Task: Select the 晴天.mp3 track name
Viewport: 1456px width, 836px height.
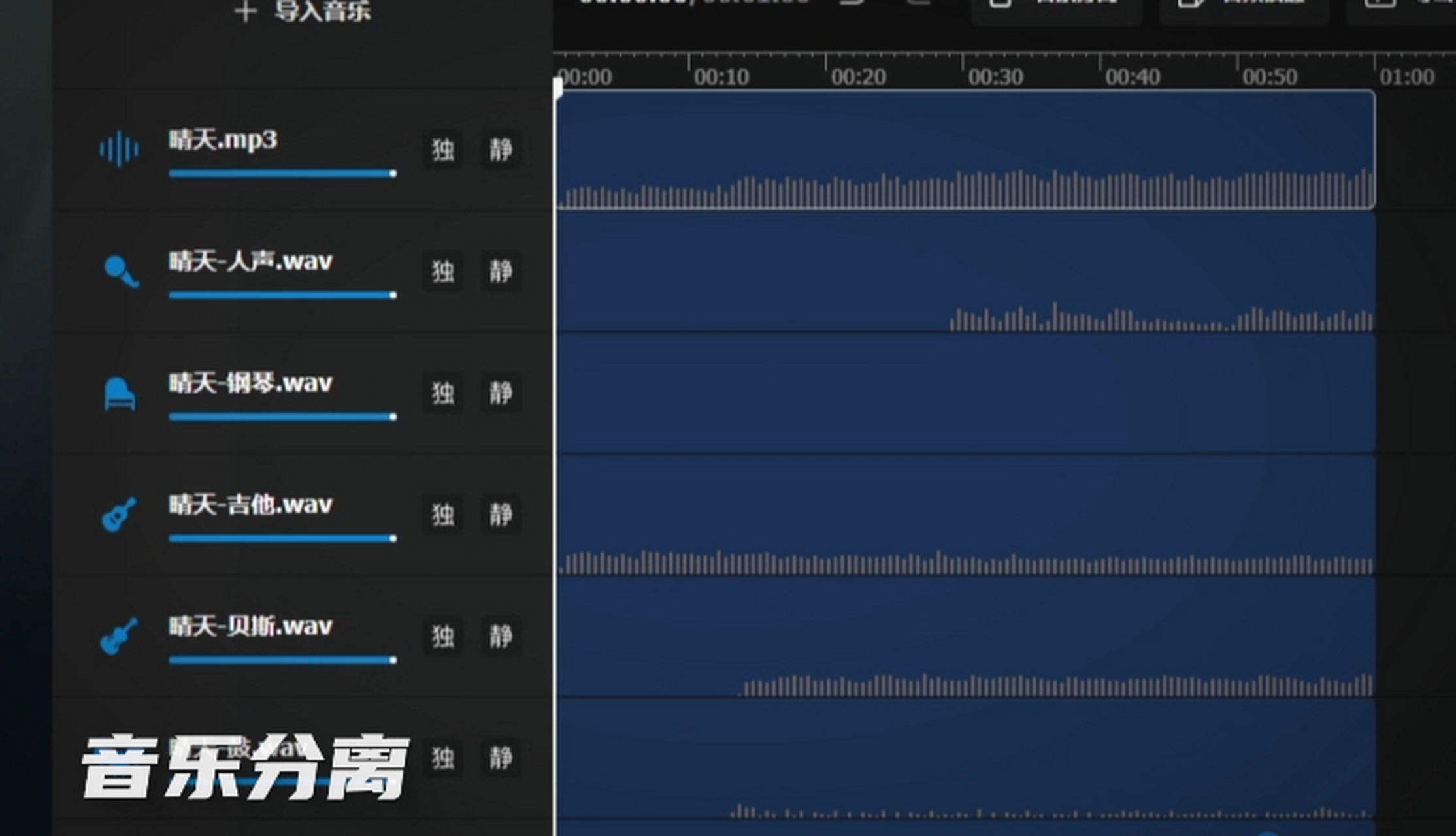Action: (223, 140)
